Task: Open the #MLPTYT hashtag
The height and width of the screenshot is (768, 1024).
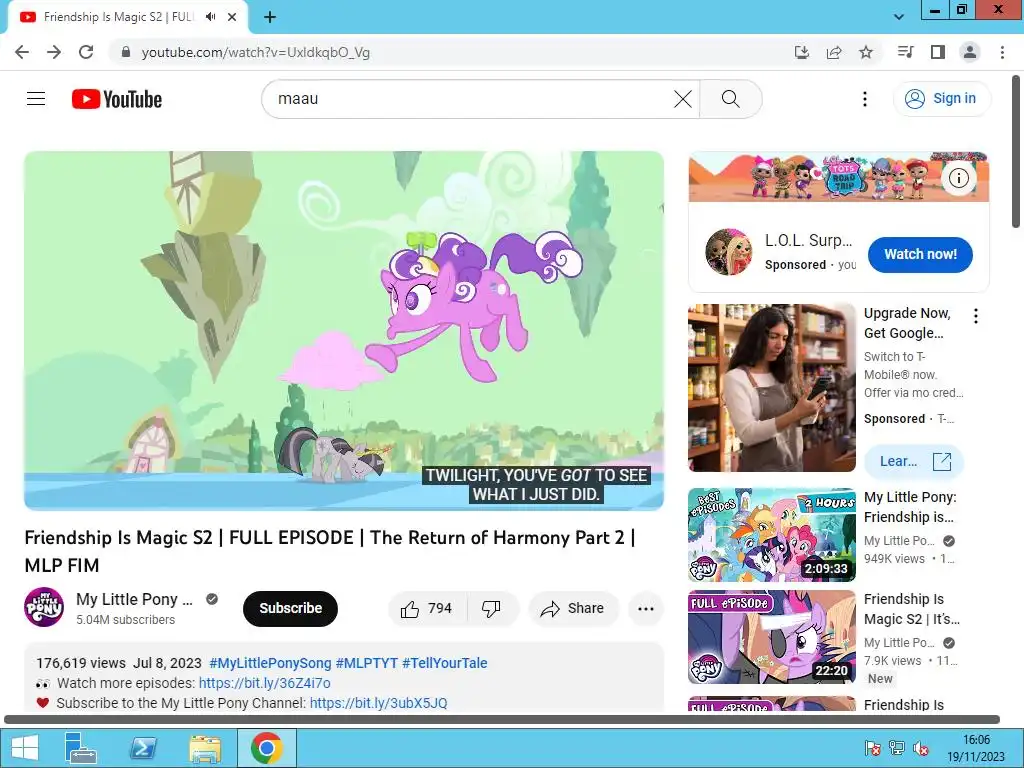Action: [x=366, y=663]
